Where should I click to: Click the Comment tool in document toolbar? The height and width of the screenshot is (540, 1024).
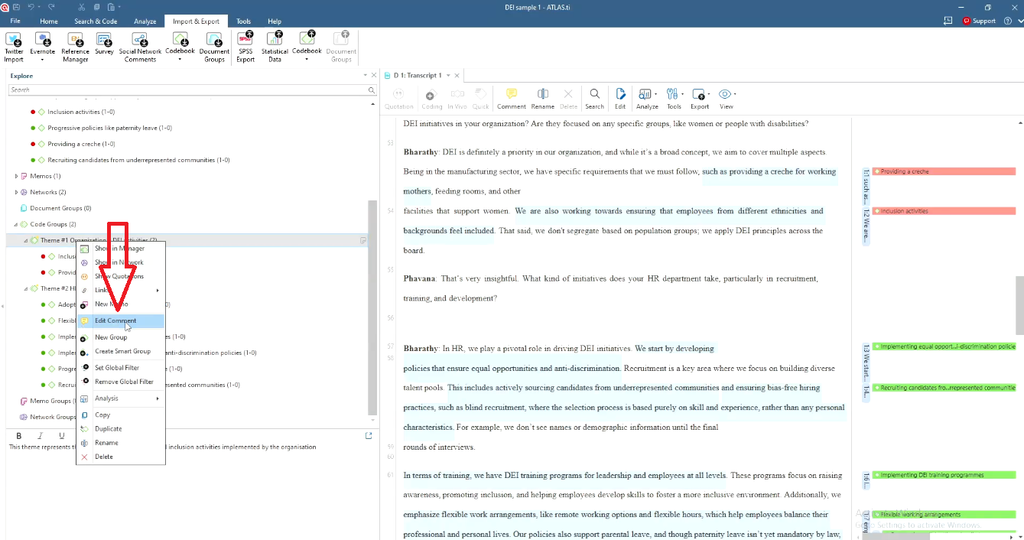511,99
